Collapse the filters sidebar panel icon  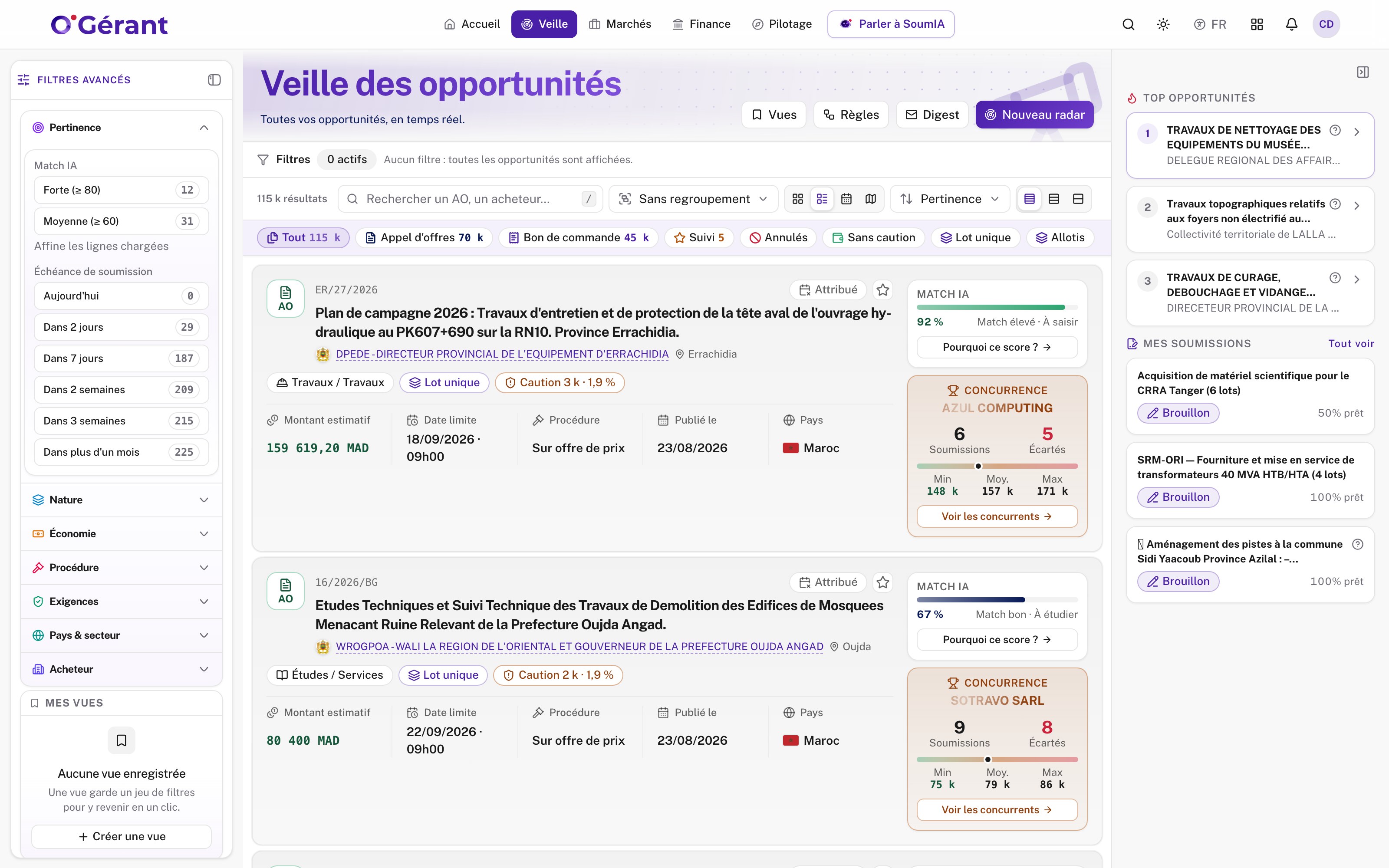pos(214,80)
